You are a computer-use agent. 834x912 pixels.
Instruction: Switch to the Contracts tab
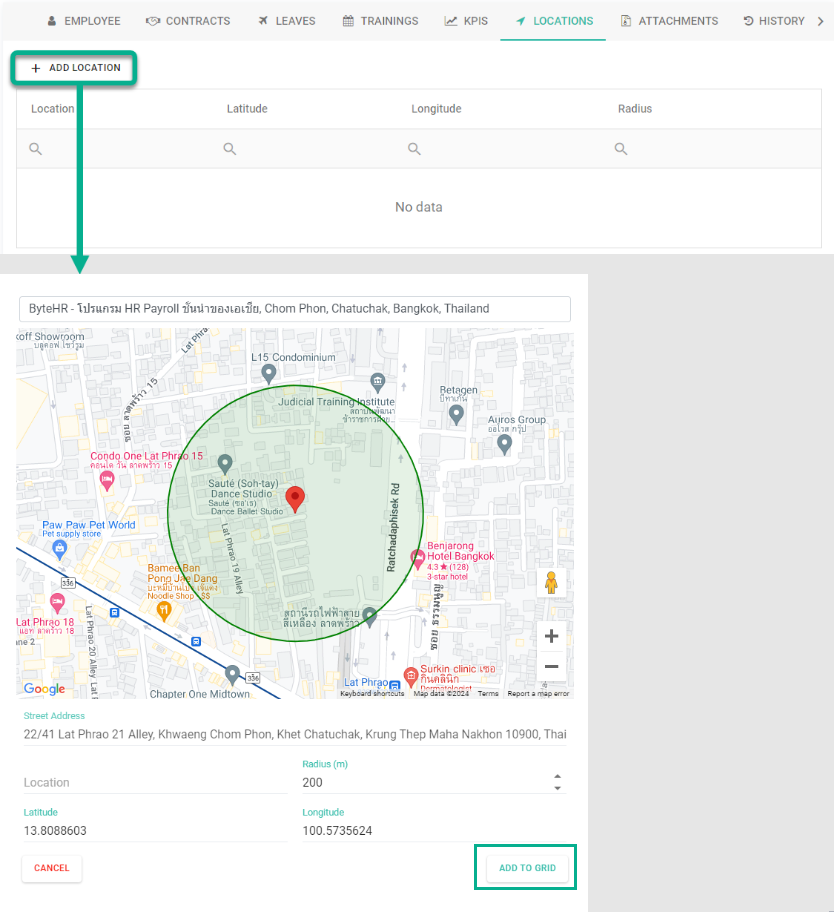pos(188,21)
